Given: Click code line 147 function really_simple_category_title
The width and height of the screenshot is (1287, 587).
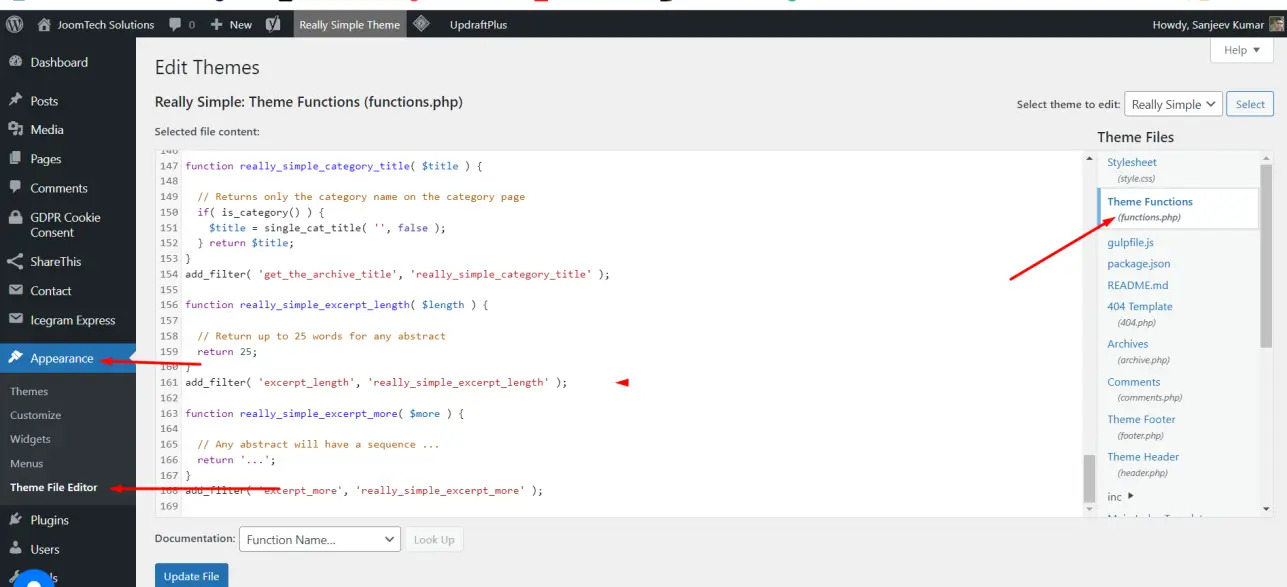Looking at the screenshot, I should (334, 166).
